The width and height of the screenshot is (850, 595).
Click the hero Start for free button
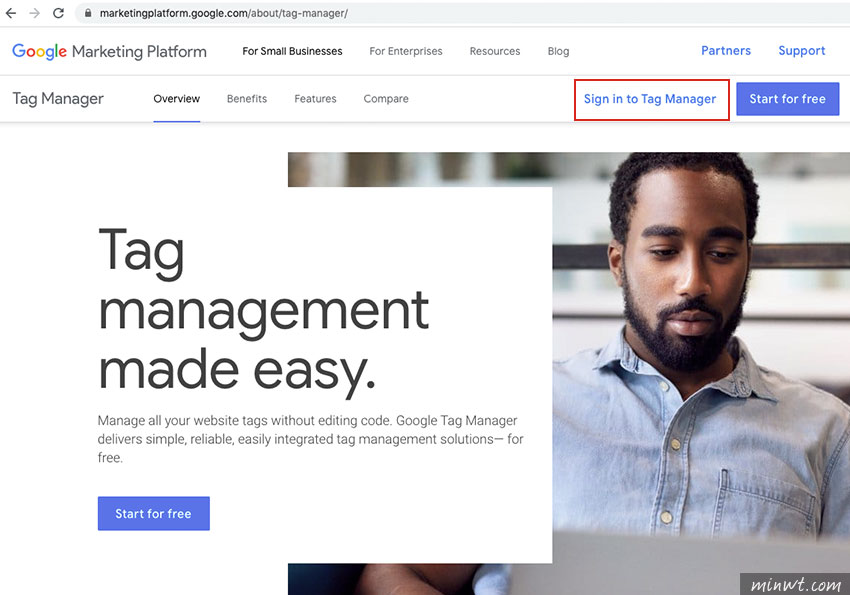coord(153,513)
